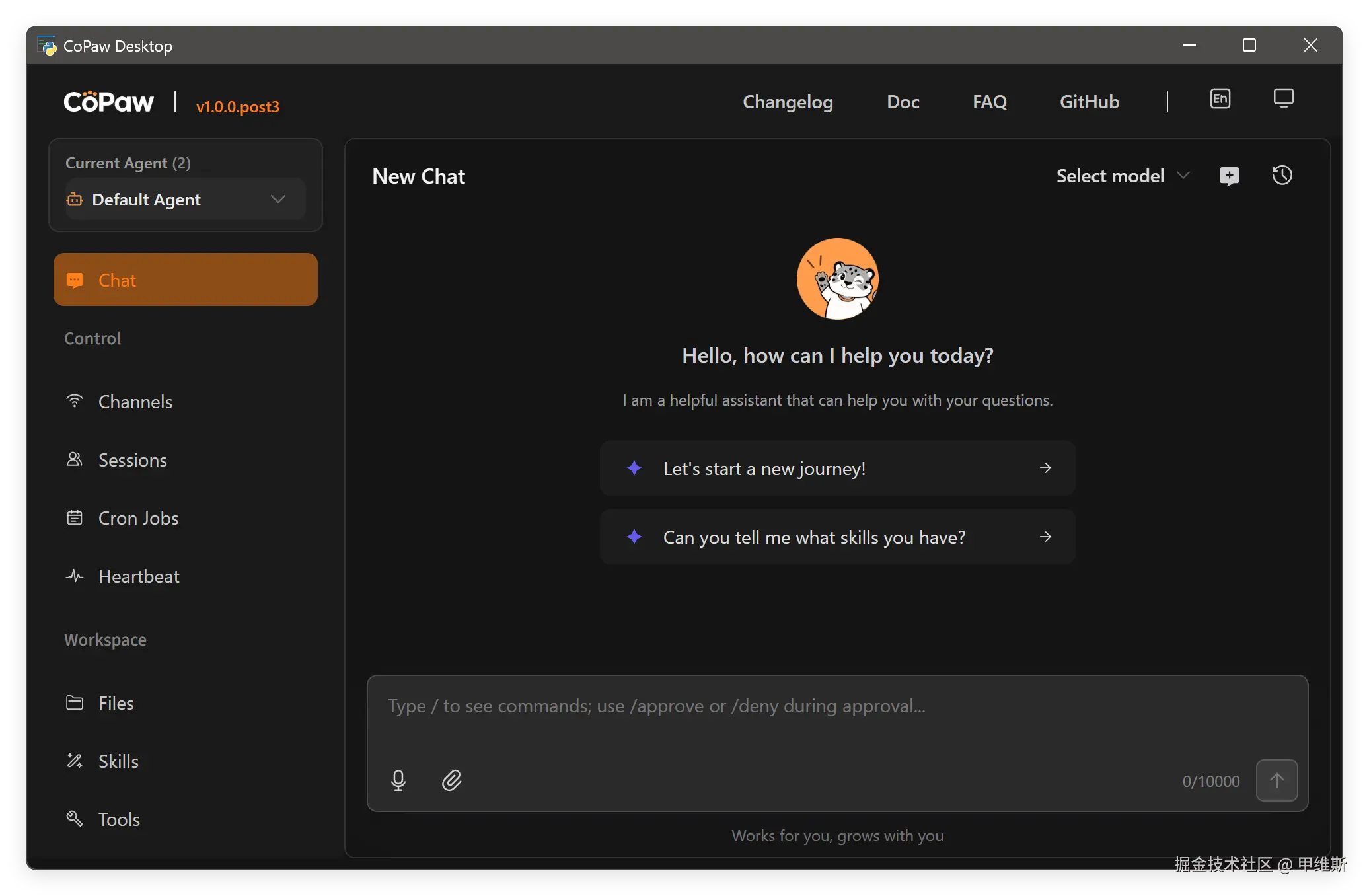
Task: Open chat history clock icon
Action: pyautogui.click(x=1282, y=175)
